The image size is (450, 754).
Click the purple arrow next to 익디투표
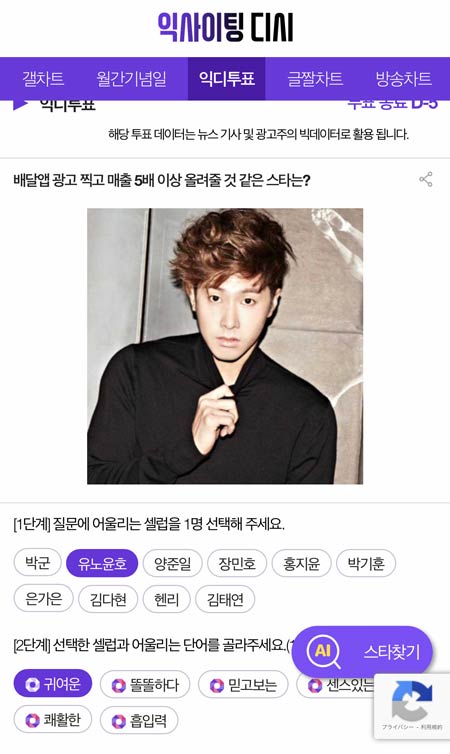(x=21, y=104)
